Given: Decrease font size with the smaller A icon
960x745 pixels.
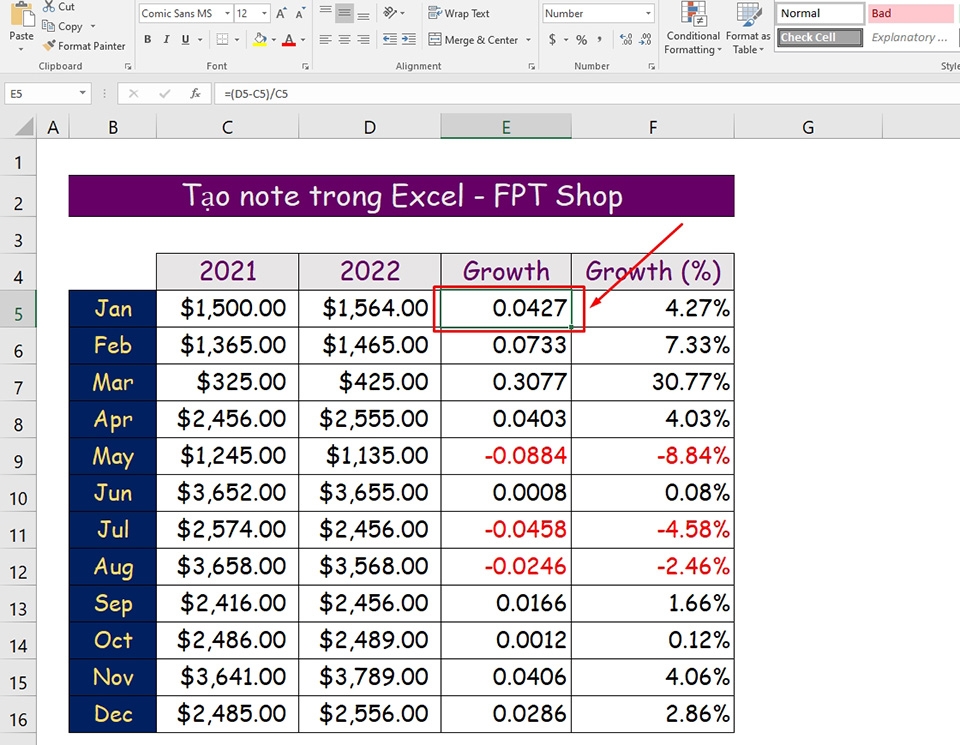Looking at the screenshot, I should coord(300,13).
